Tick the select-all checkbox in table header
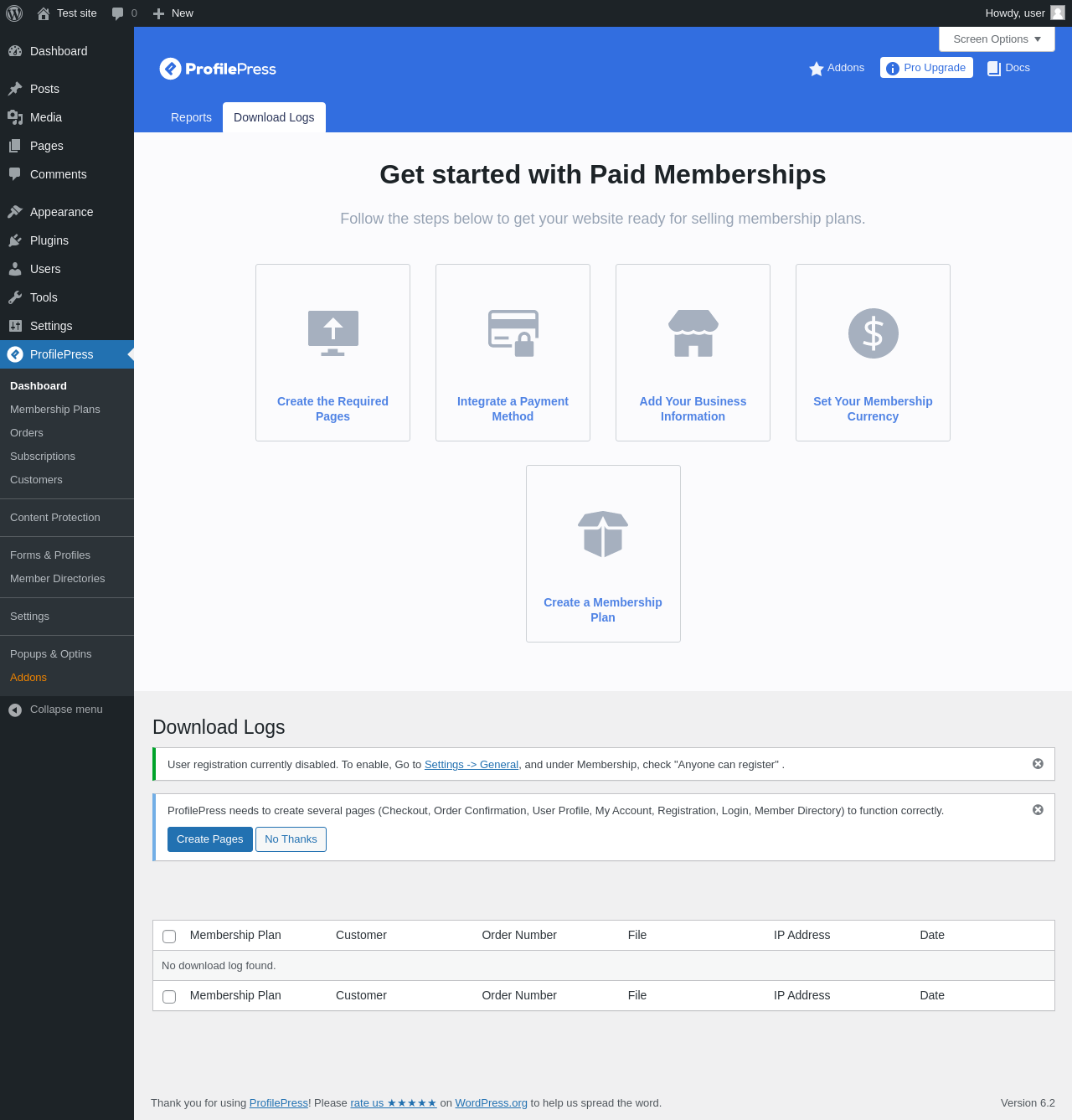This screenshot has height=1120, width=1072. (169, 937)
